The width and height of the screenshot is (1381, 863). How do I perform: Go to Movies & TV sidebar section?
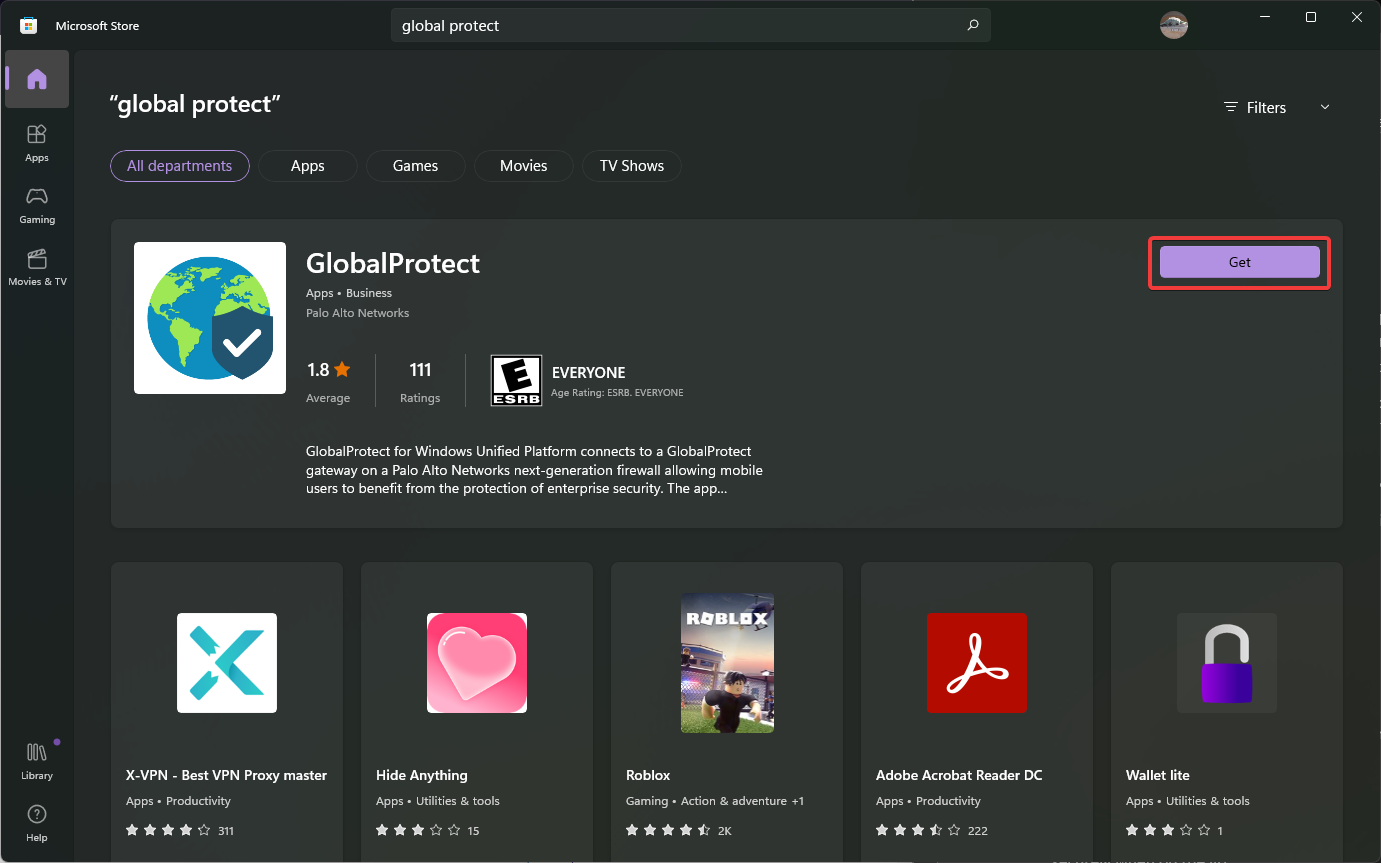tap(37, 266)
